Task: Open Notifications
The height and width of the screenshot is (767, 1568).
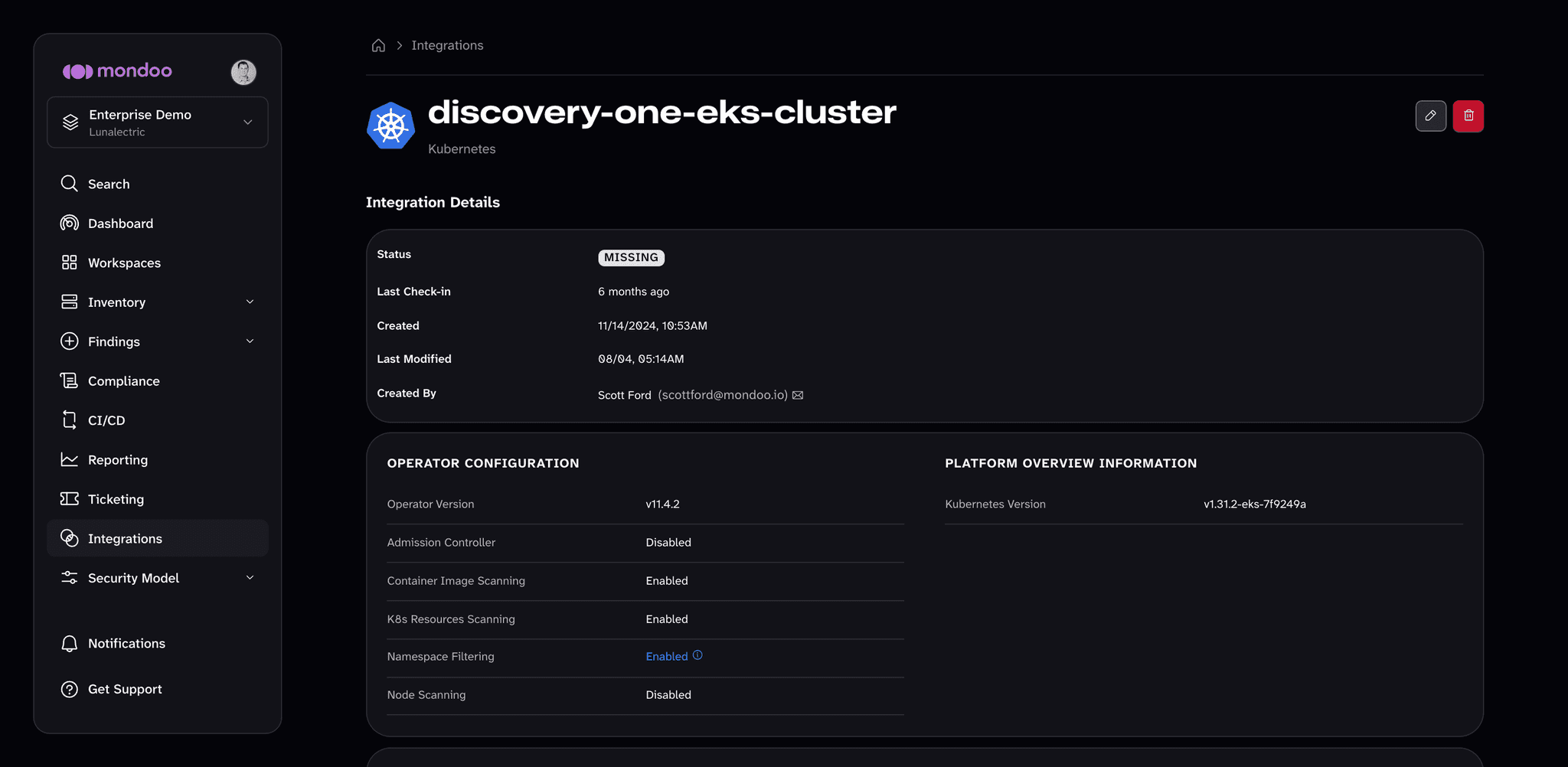Action: (x=126, y=644)
